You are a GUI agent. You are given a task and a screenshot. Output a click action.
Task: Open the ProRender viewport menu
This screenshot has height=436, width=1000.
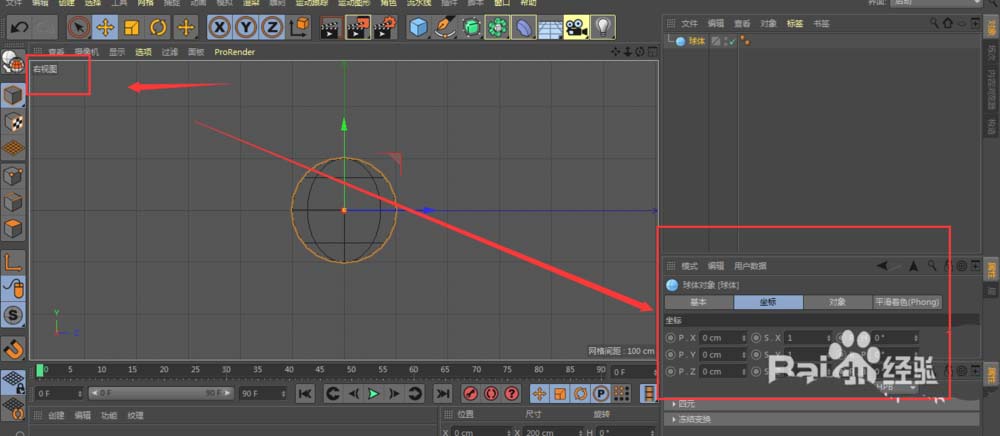coord(236,51)
